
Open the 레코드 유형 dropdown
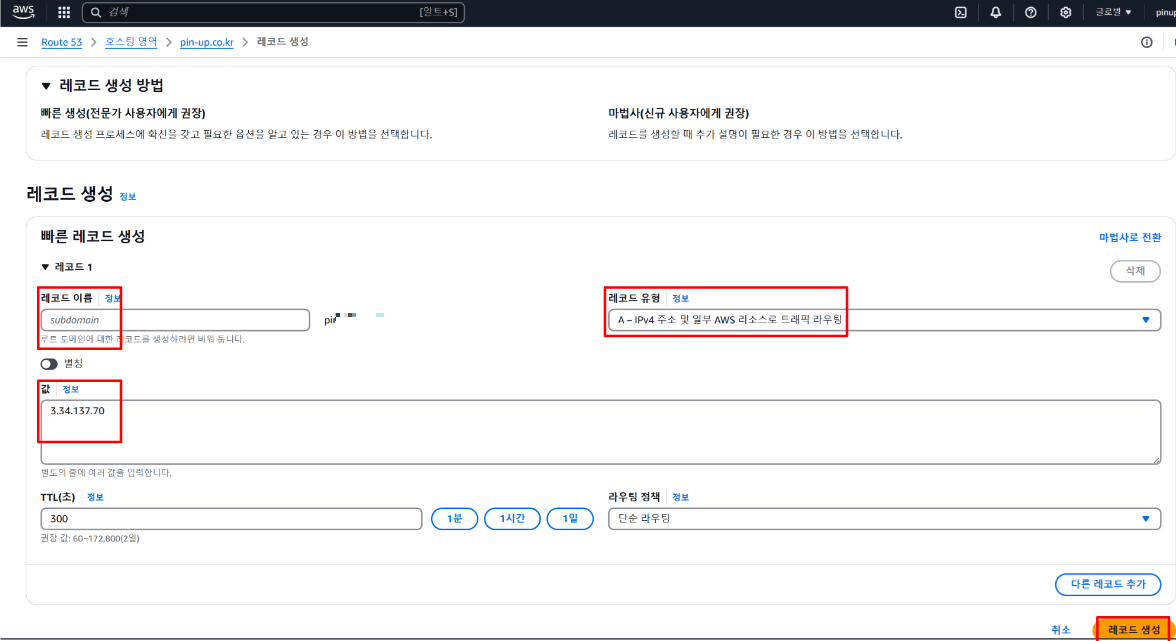884,320
